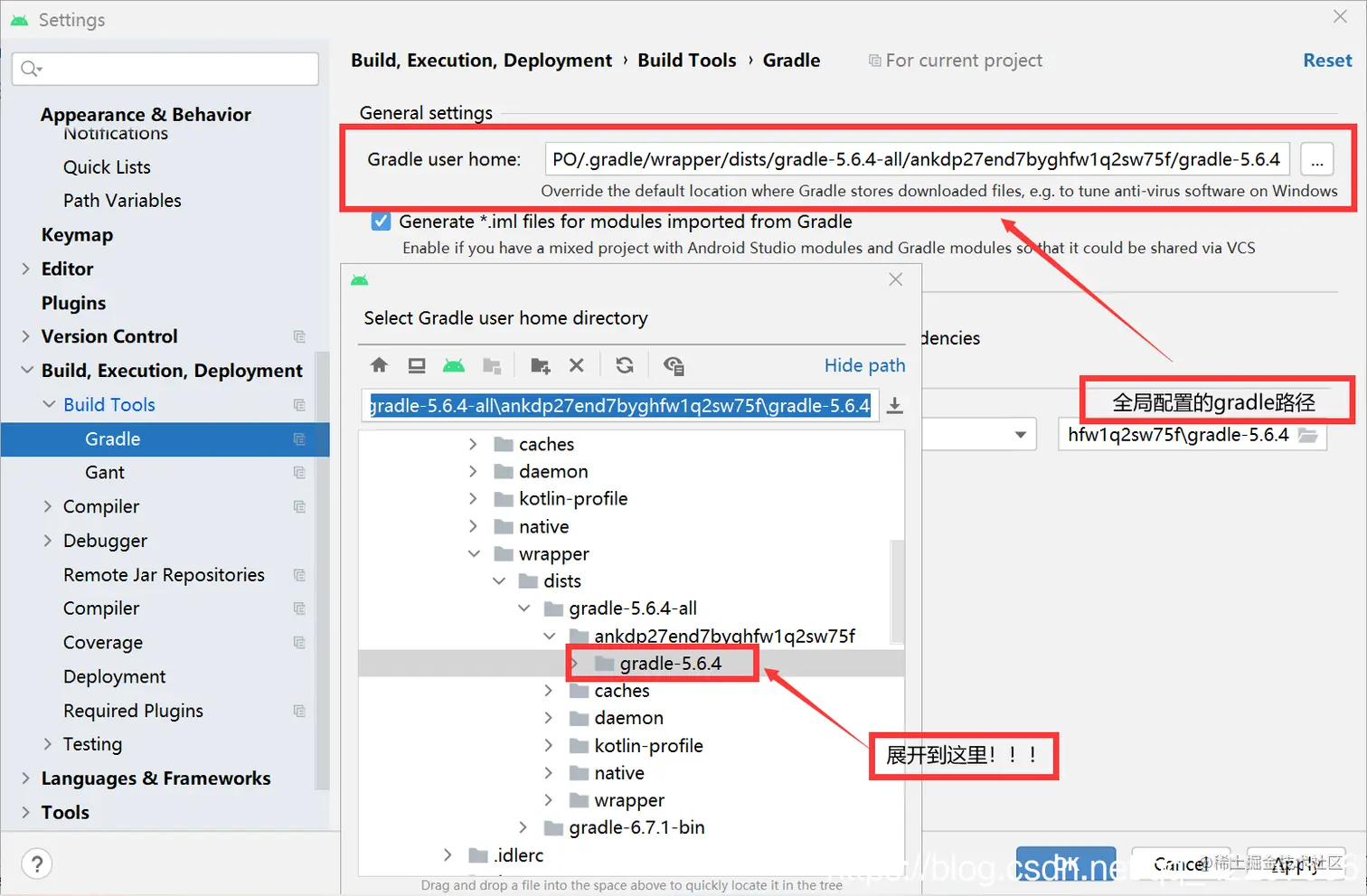
Task: Click directory tree vertical scrollbar
Action: 897,590
